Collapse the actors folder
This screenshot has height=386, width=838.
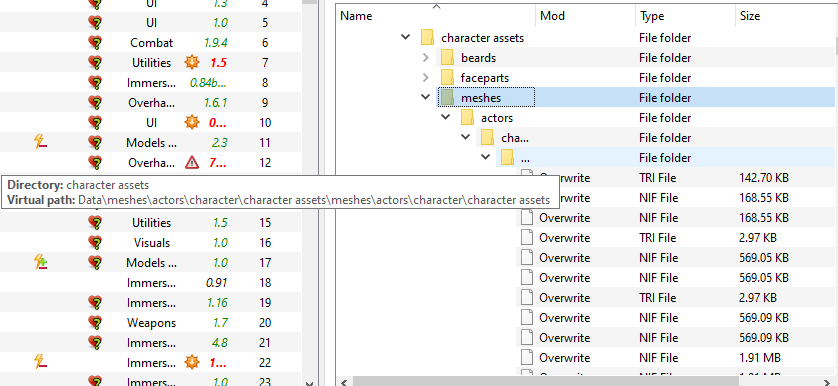446,117
